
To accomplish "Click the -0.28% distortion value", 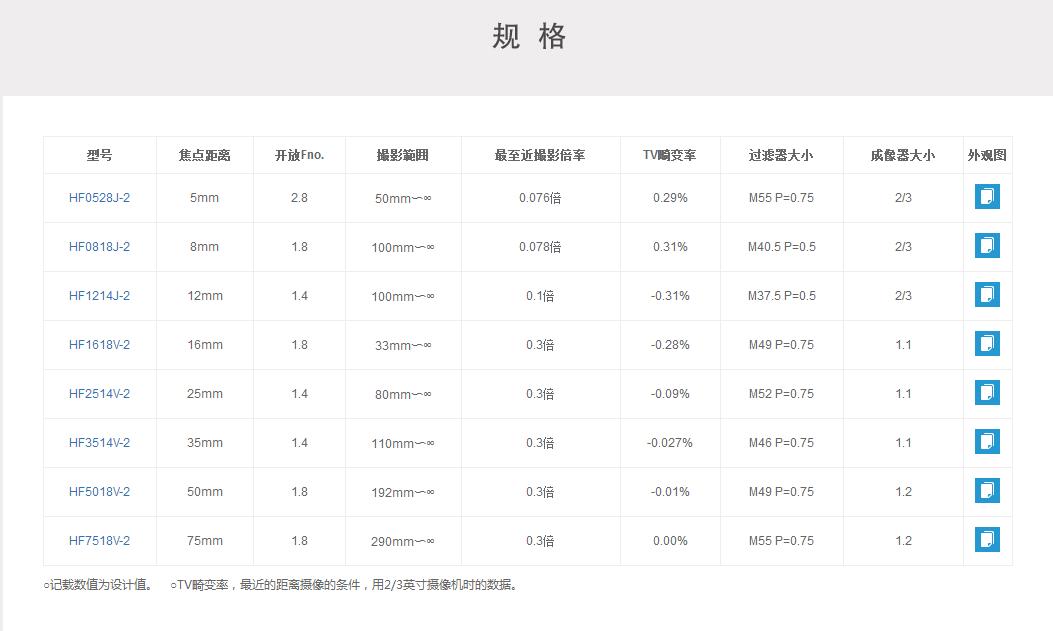I will pos(670,345).
